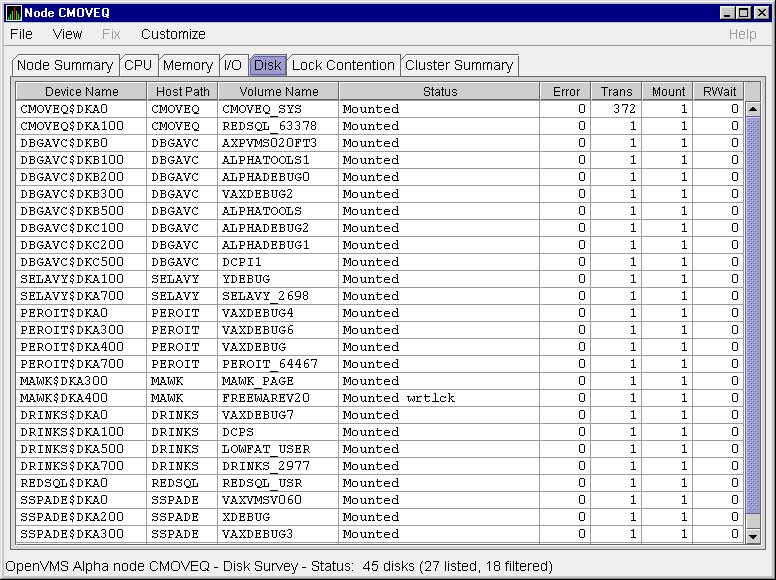Select device MAWK$DKA400
The image size is (776, 580).
pos(64,398)
